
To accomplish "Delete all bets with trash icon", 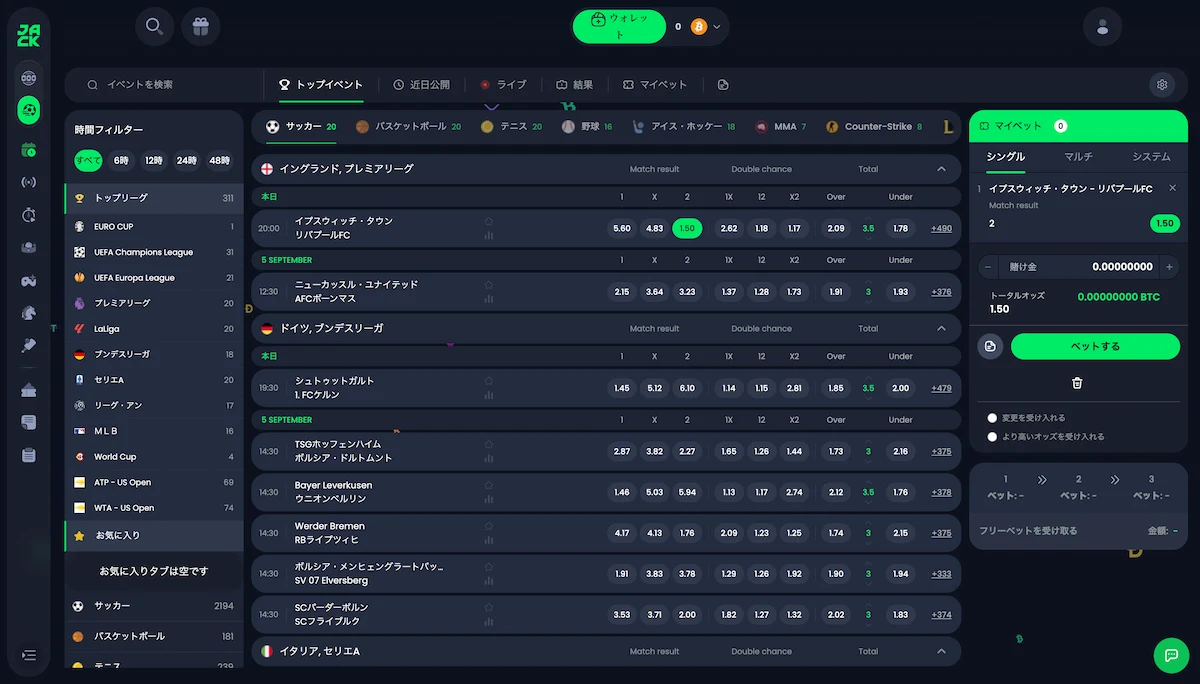I will click(1077, 383).
